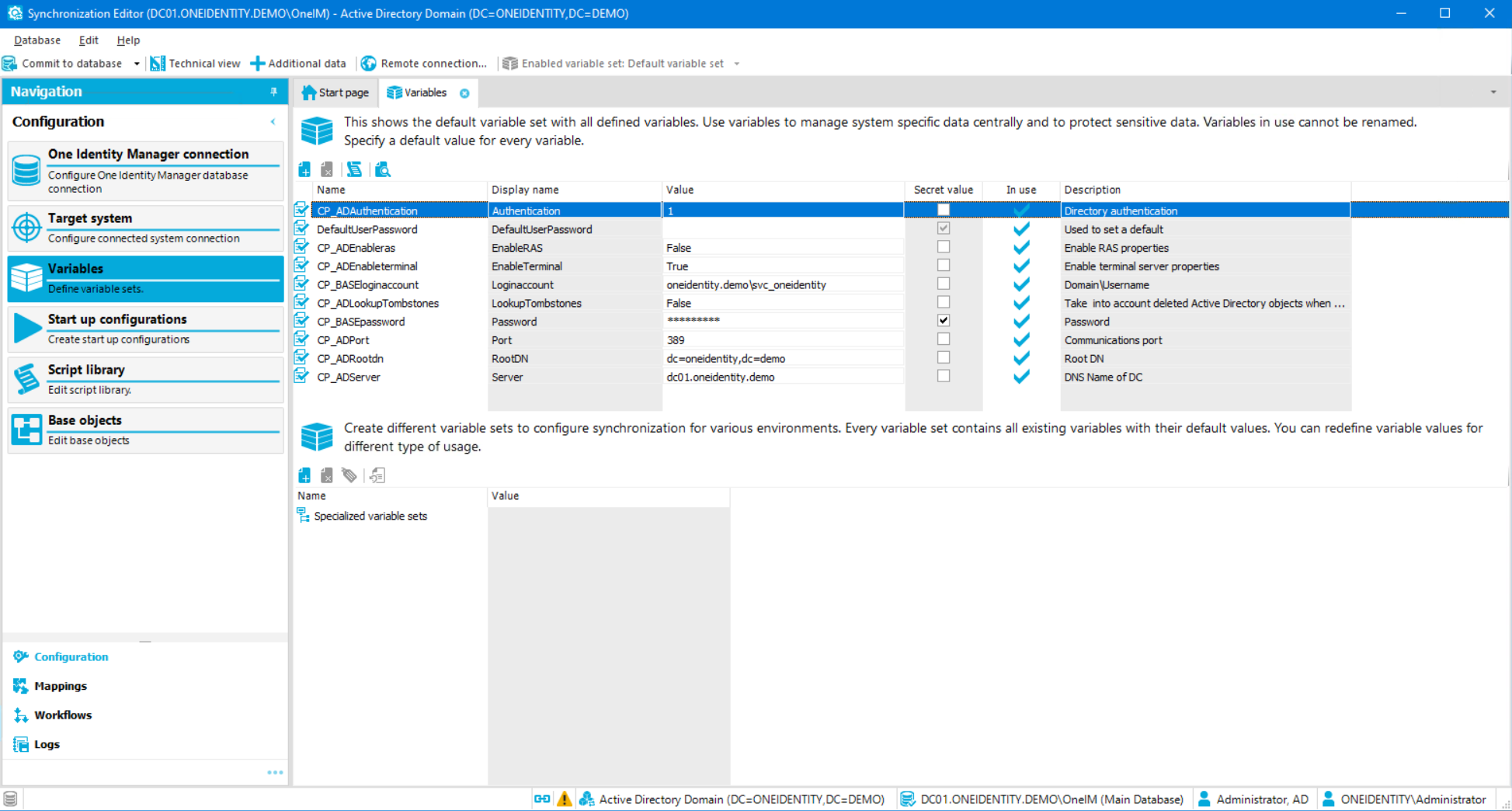
Task: Click the Description column header
Action: [1205, 190]
